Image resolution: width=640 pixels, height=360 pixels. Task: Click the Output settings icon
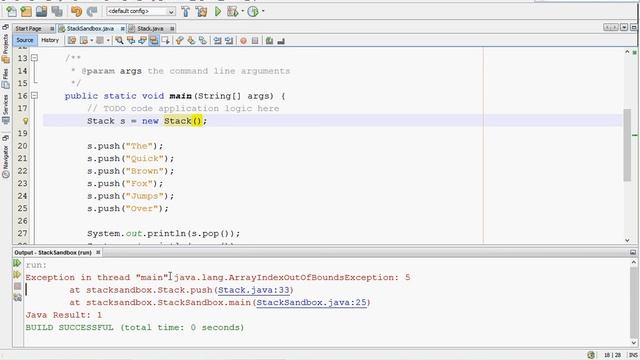pos(17,298)
